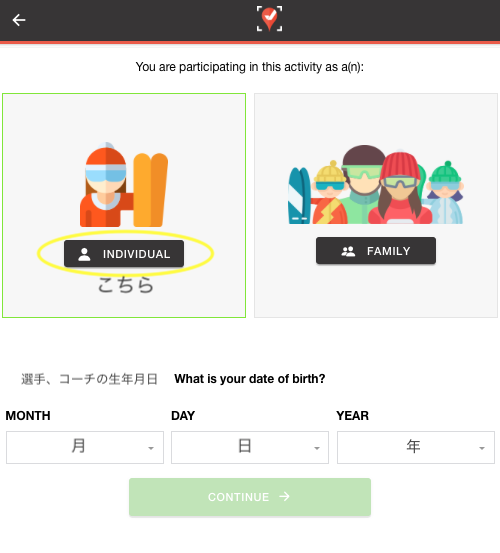
Task: Click the location pin logo in header
Action: 269,18
